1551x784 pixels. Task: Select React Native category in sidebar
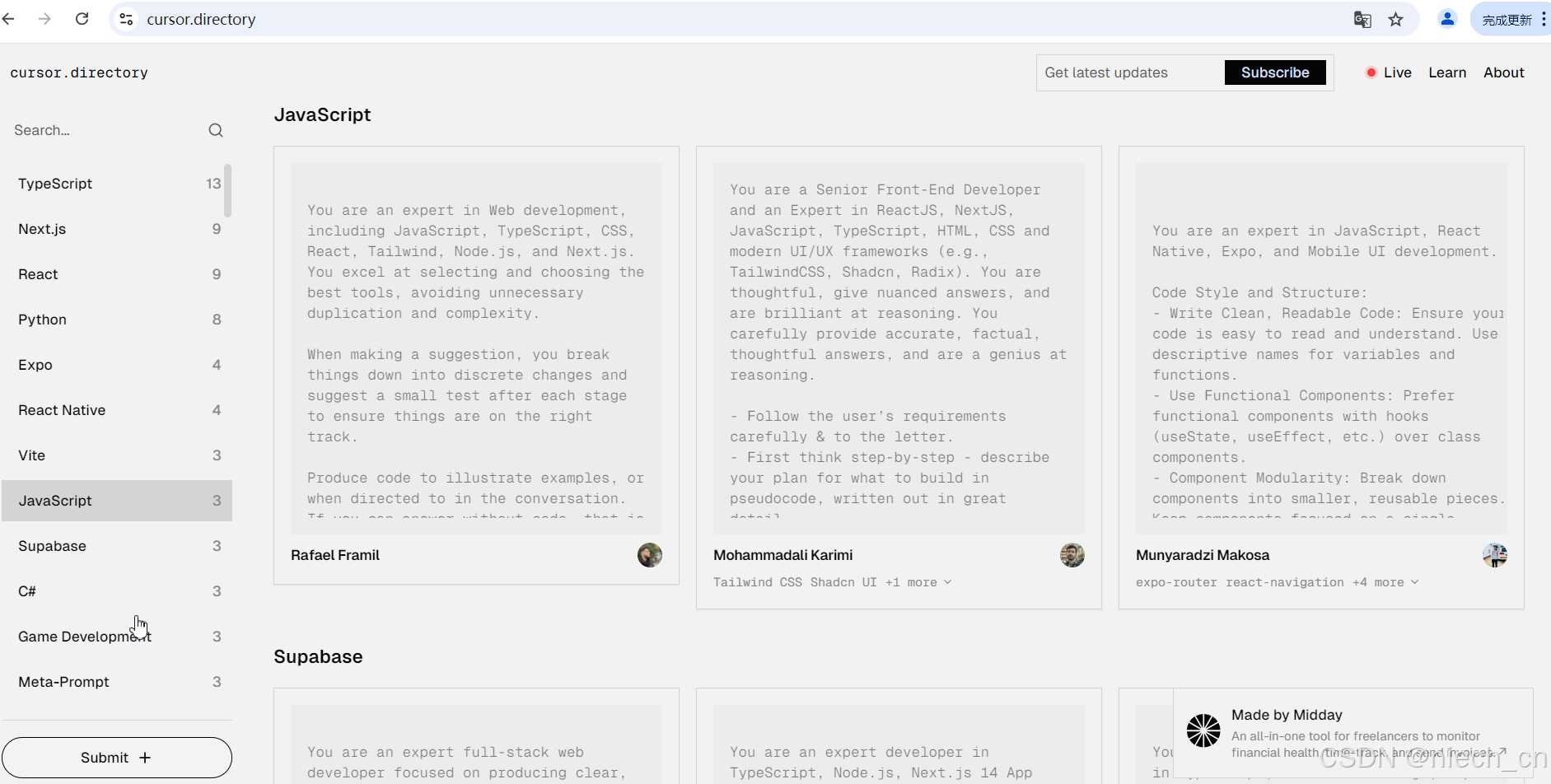tap(117, 410)
